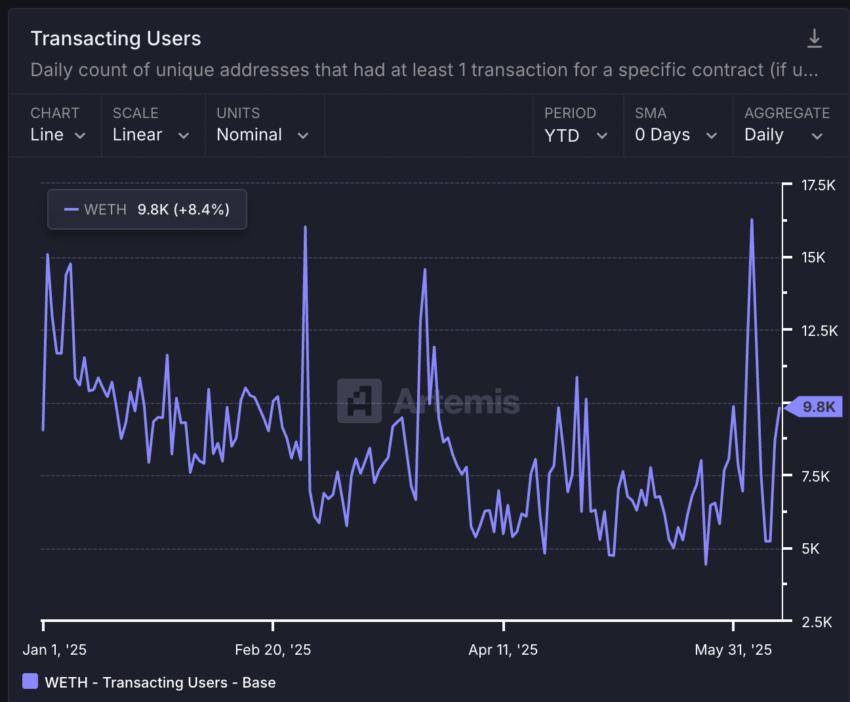Screen dimensions: 850x702
Task: Click the Transacting Users chart title
Action: [115, 39]
